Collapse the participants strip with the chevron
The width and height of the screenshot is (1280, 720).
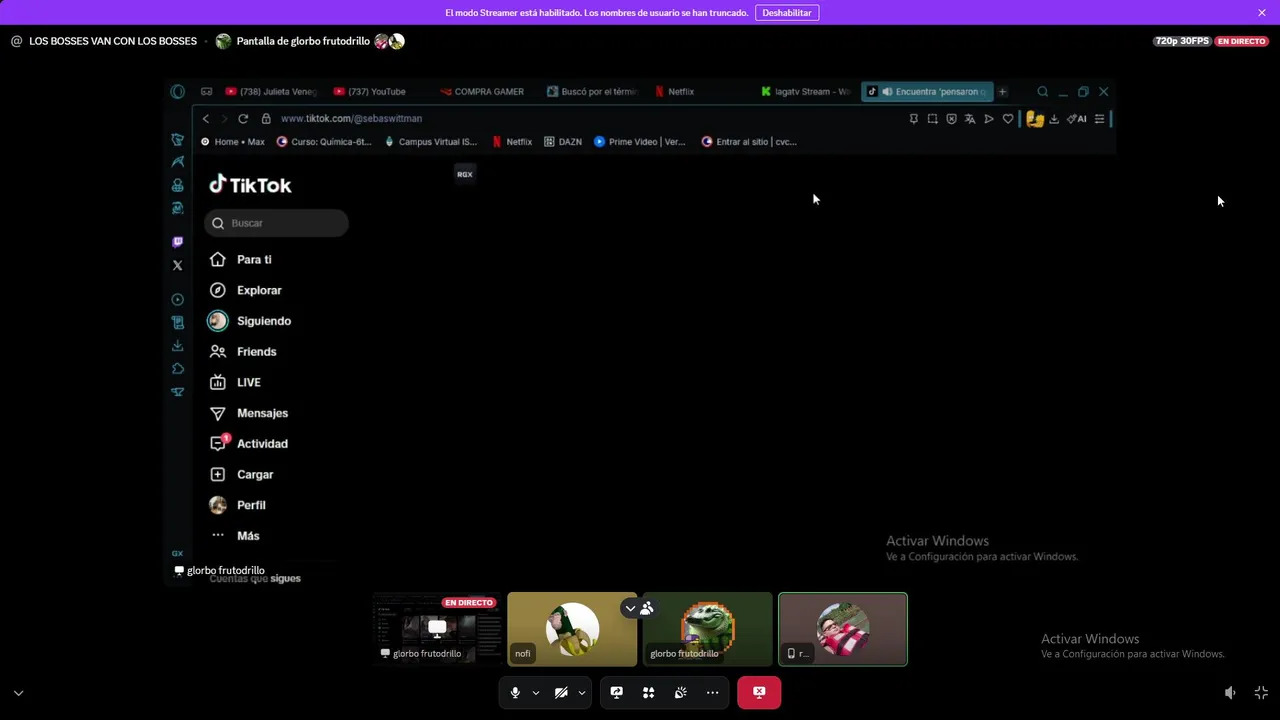click(630, 608)
